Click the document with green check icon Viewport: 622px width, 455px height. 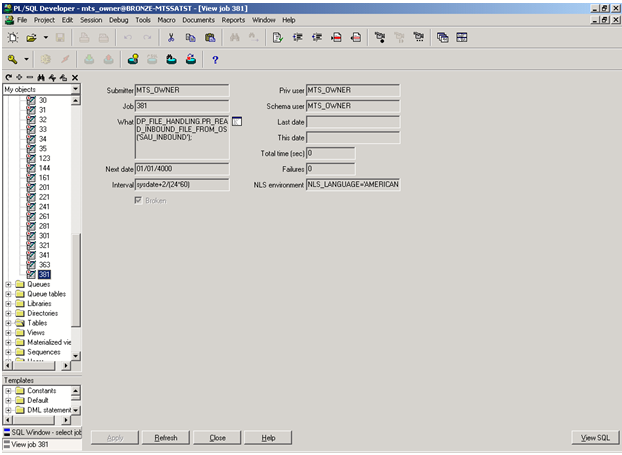click(x=277, y=38)
